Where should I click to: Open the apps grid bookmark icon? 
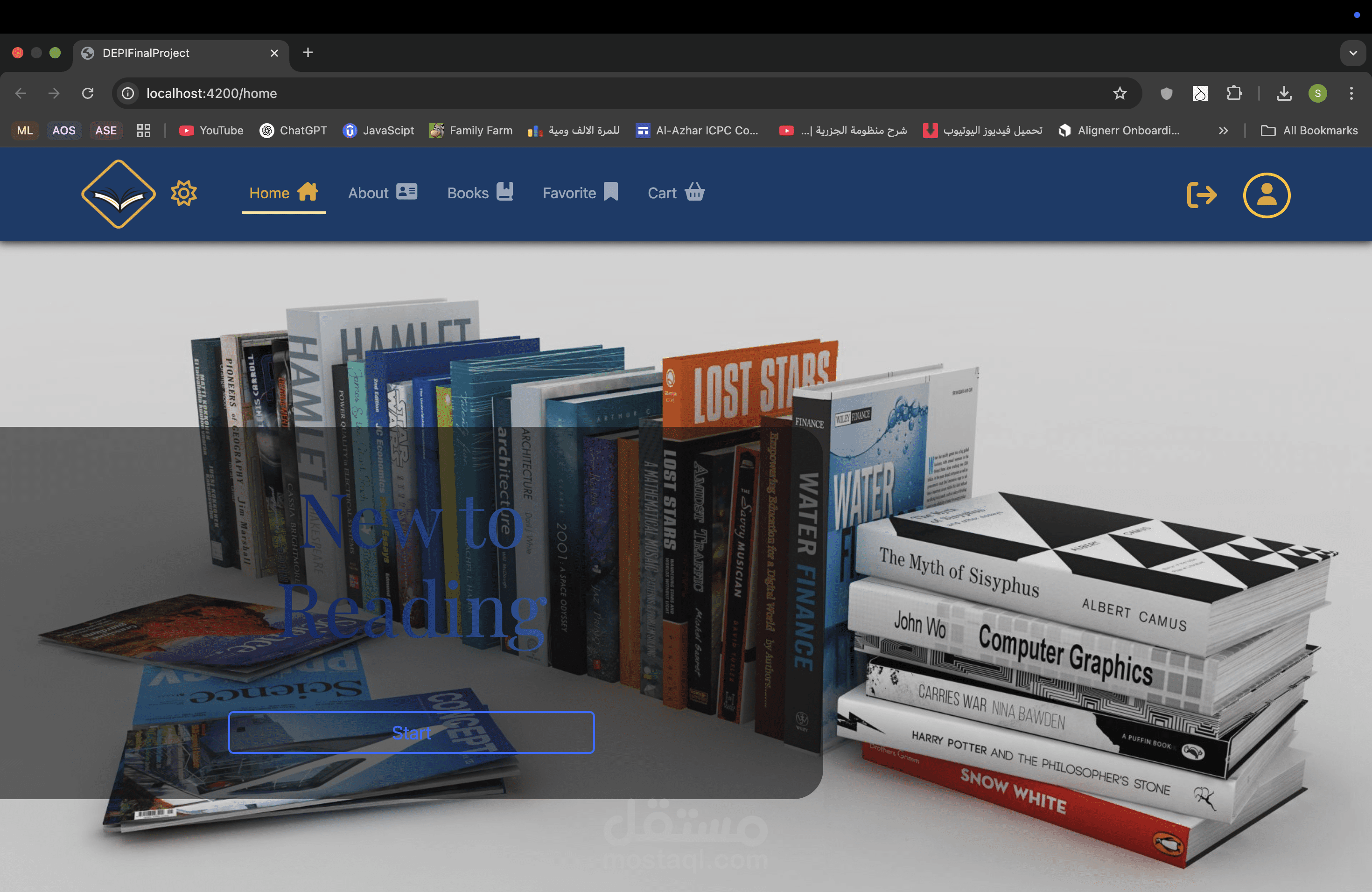(x=144, y=131)
